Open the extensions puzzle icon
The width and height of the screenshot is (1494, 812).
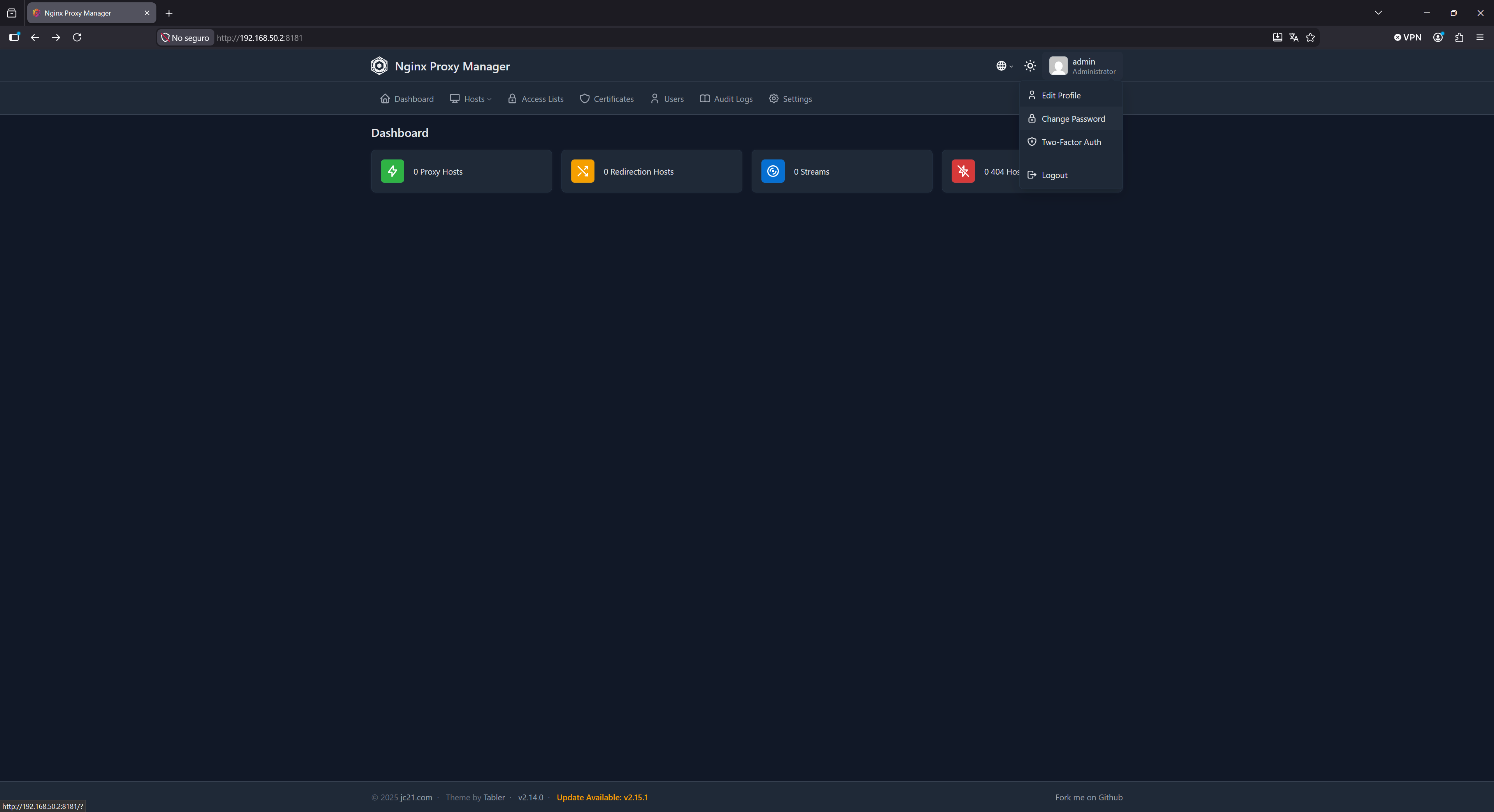coord(1459,38)
